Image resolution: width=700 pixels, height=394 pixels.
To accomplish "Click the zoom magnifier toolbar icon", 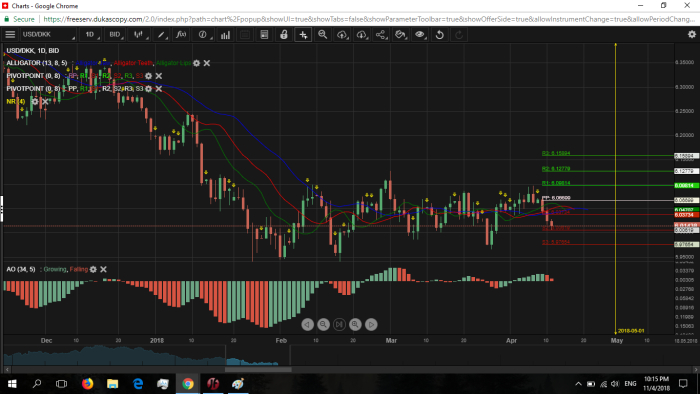I will coord(322,34).
